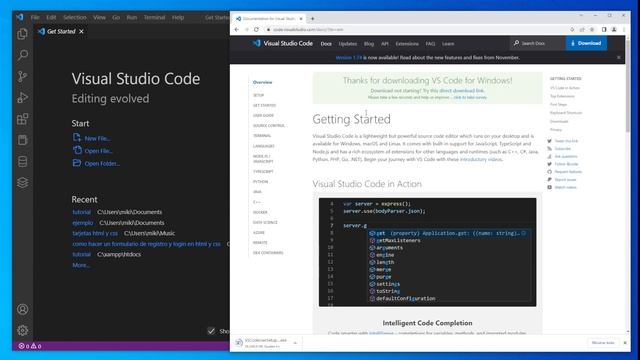Screen dimensions: 640x360
Task: Open the Manage gear icon in VS Code
Action: point(22,330)
